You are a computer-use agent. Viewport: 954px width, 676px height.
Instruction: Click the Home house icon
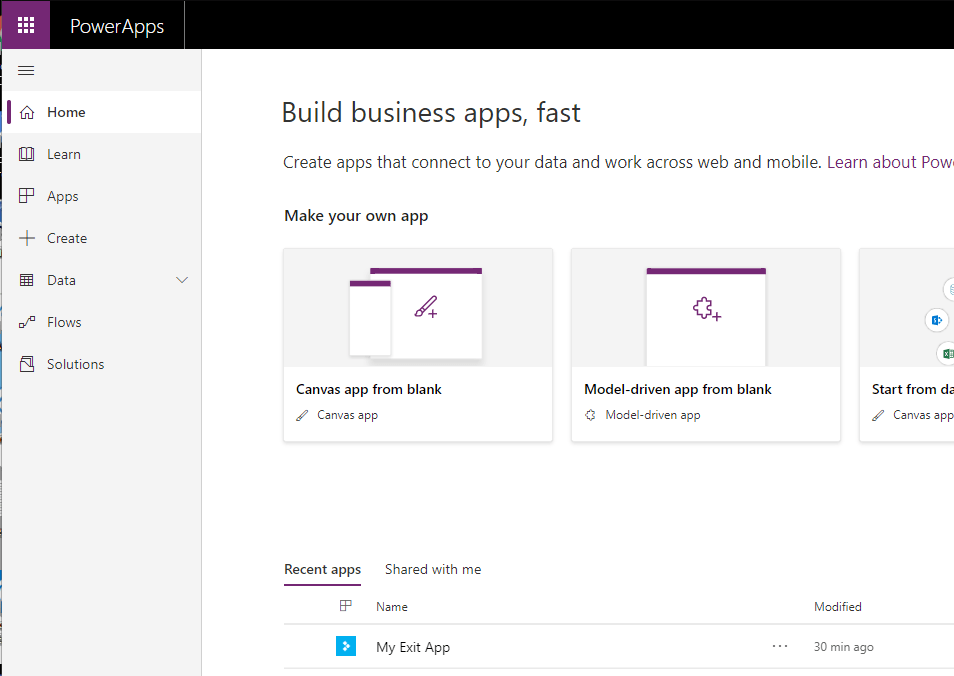click(x=27, y=113)
